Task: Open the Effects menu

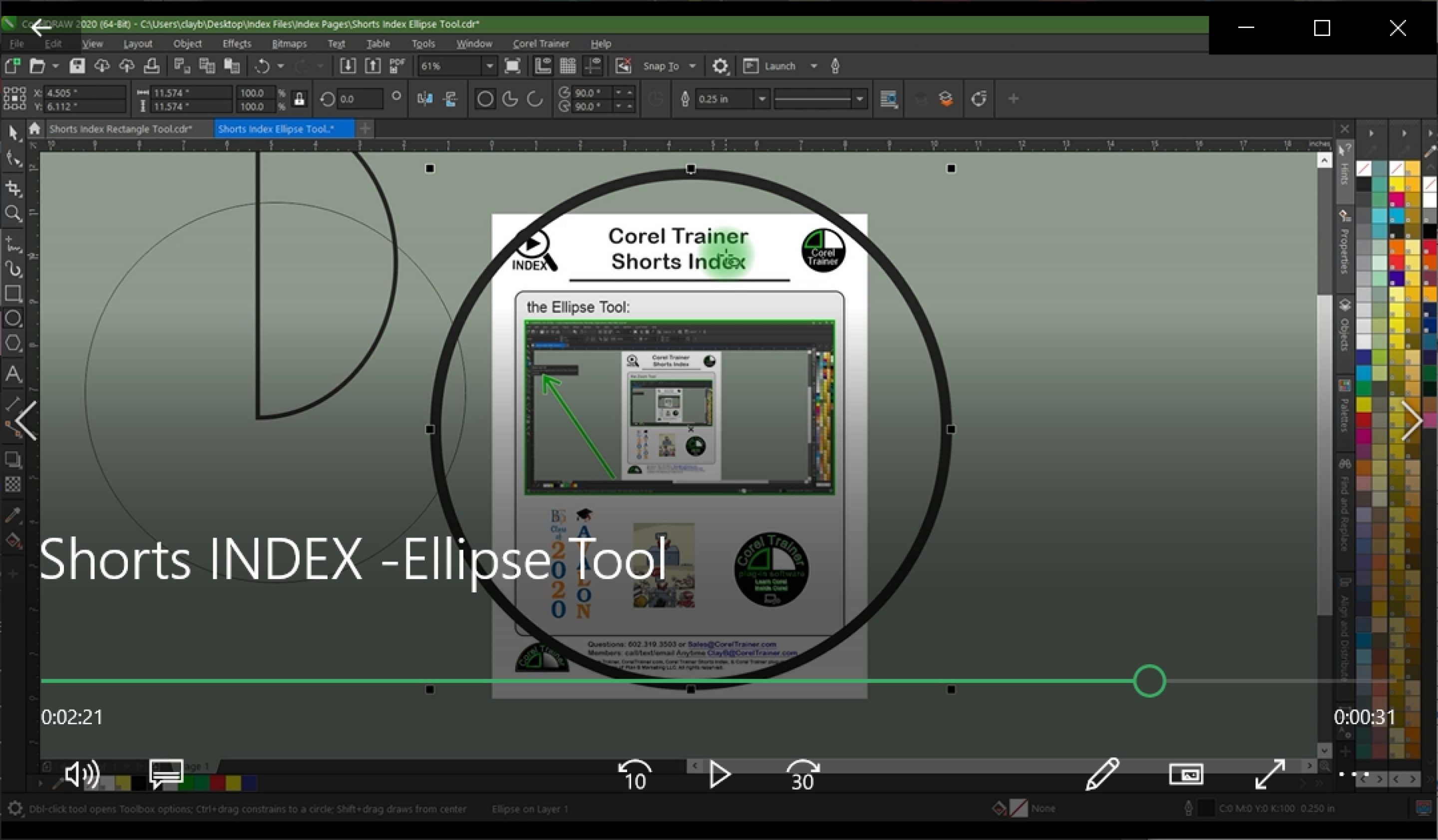Action: pos(237,44)
